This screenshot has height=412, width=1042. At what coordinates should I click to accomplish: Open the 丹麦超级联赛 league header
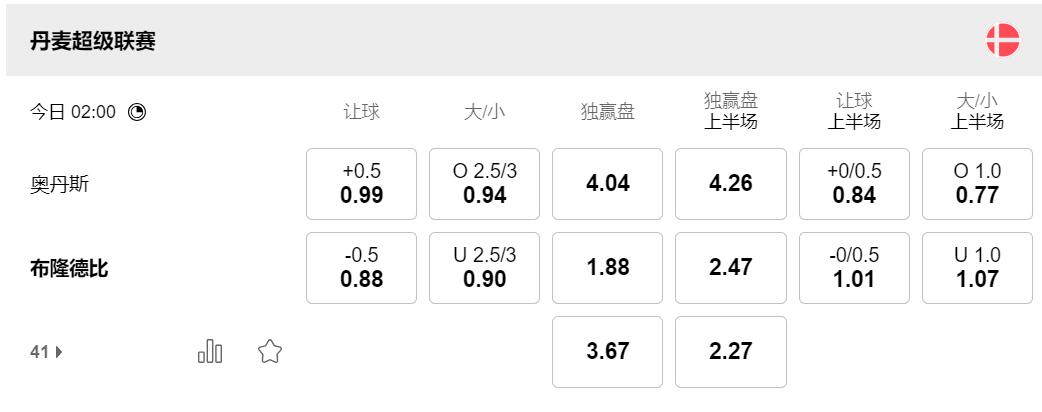93,41
